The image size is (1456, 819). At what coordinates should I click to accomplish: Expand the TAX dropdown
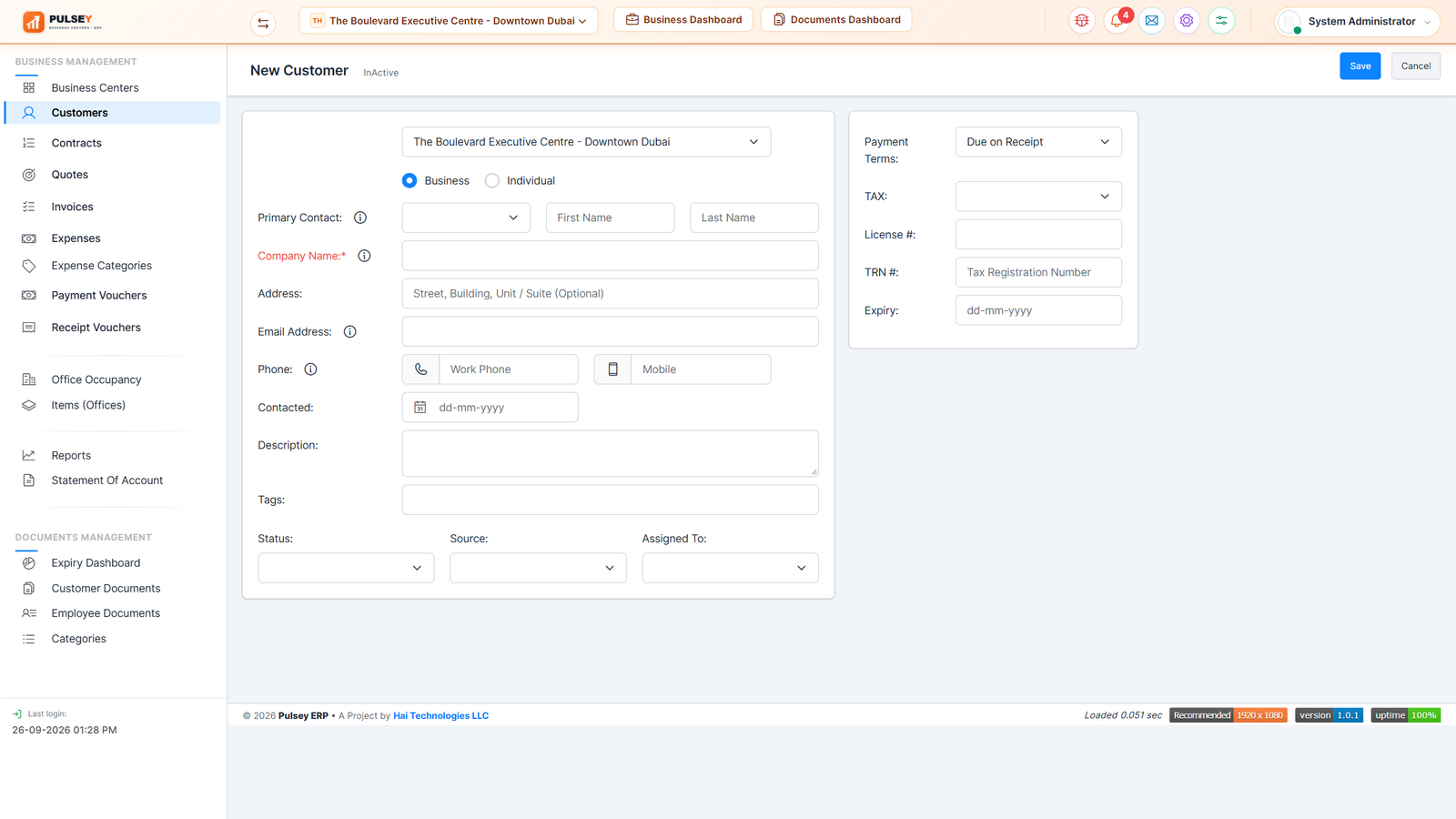coord(1038,197)
